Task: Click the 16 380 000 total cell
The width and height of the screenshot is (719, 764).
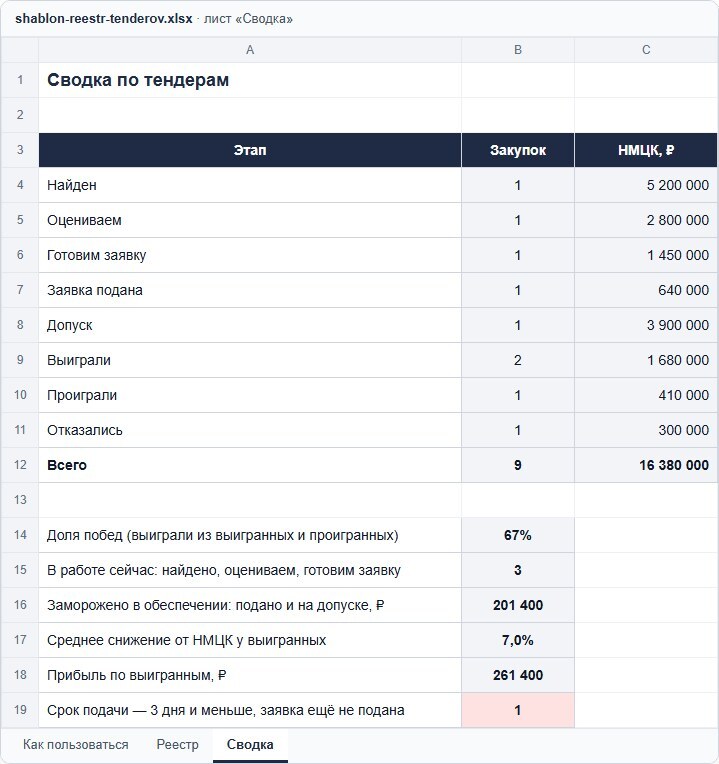Action: (646, 465)
